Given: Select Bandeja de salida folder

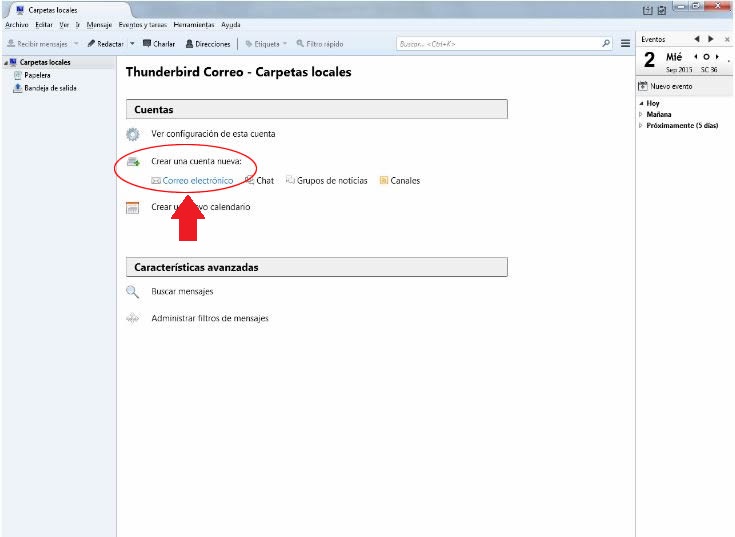Looking at the screenshot, I should click(50, 88).
